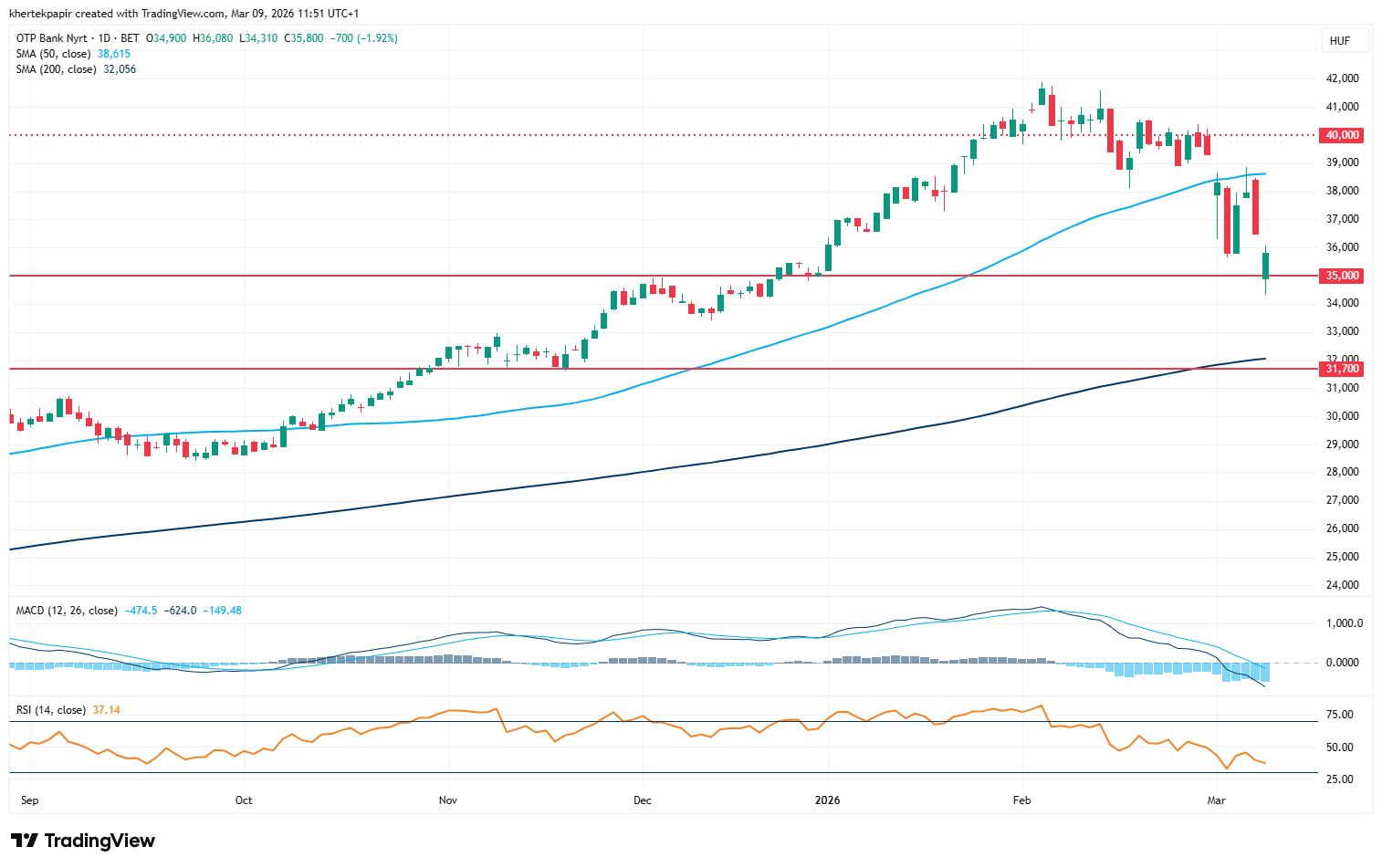Select the red 35,000 price level tag
This screenshot has height=868, width=1382.
[x=1342, y=276]
